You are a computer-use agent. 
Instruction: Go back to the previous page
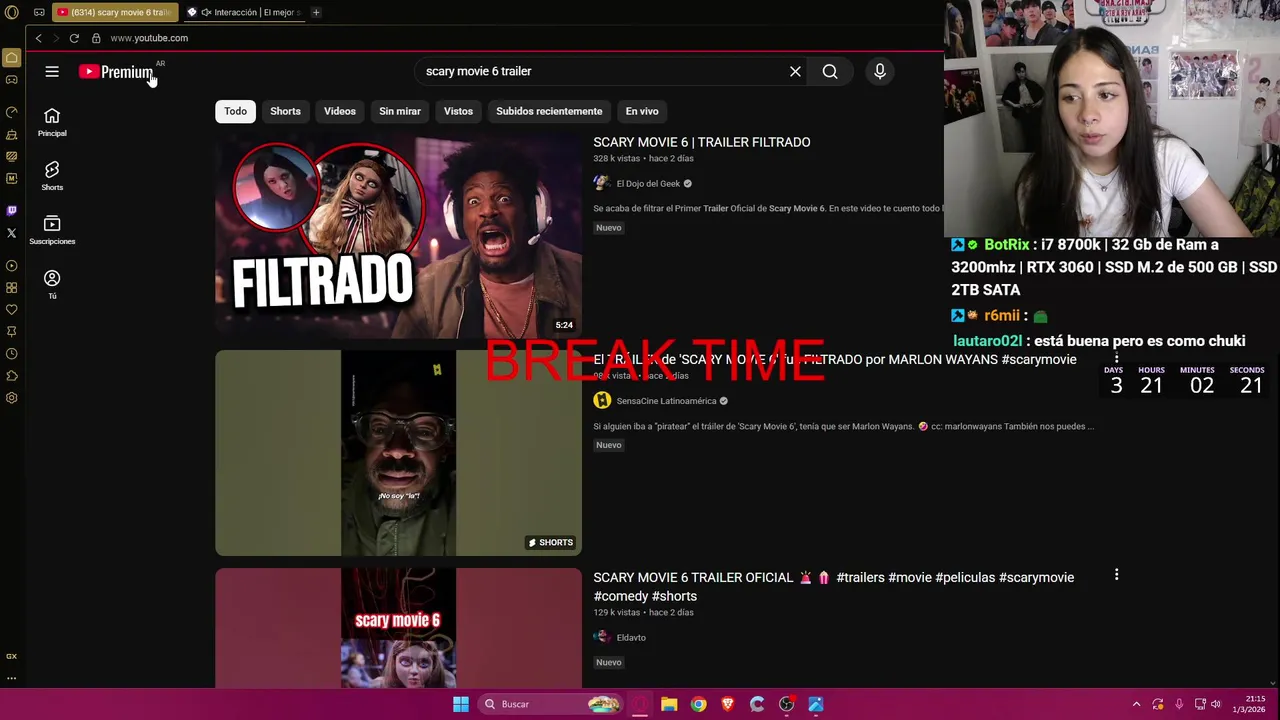38,38
